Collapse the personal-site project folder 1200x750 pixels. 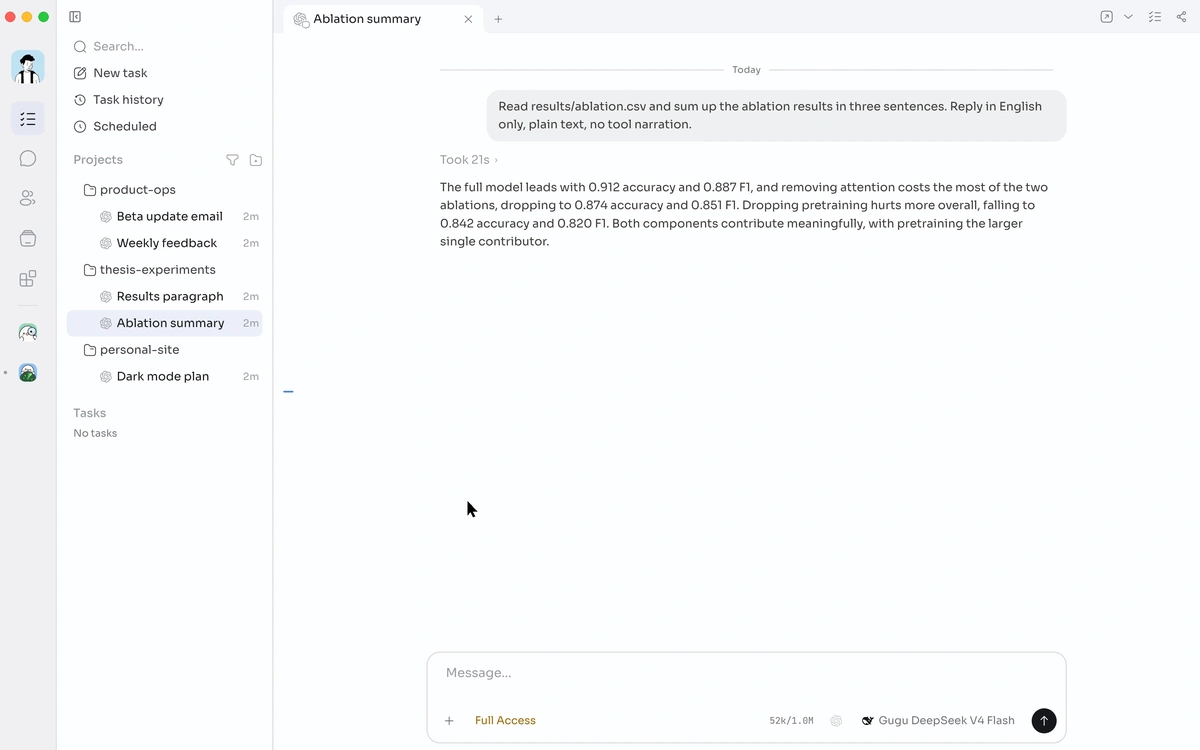[x=165, y=350]
